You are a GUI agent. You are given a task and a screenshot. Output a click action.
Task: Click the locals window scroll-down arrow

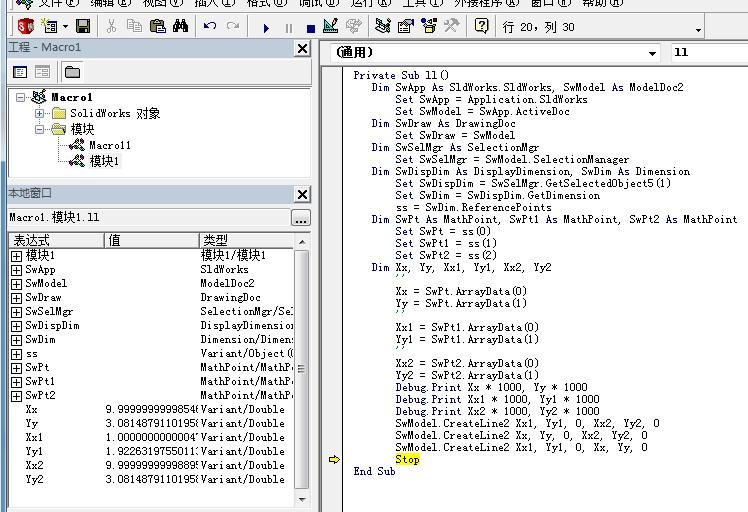(302, 499)
